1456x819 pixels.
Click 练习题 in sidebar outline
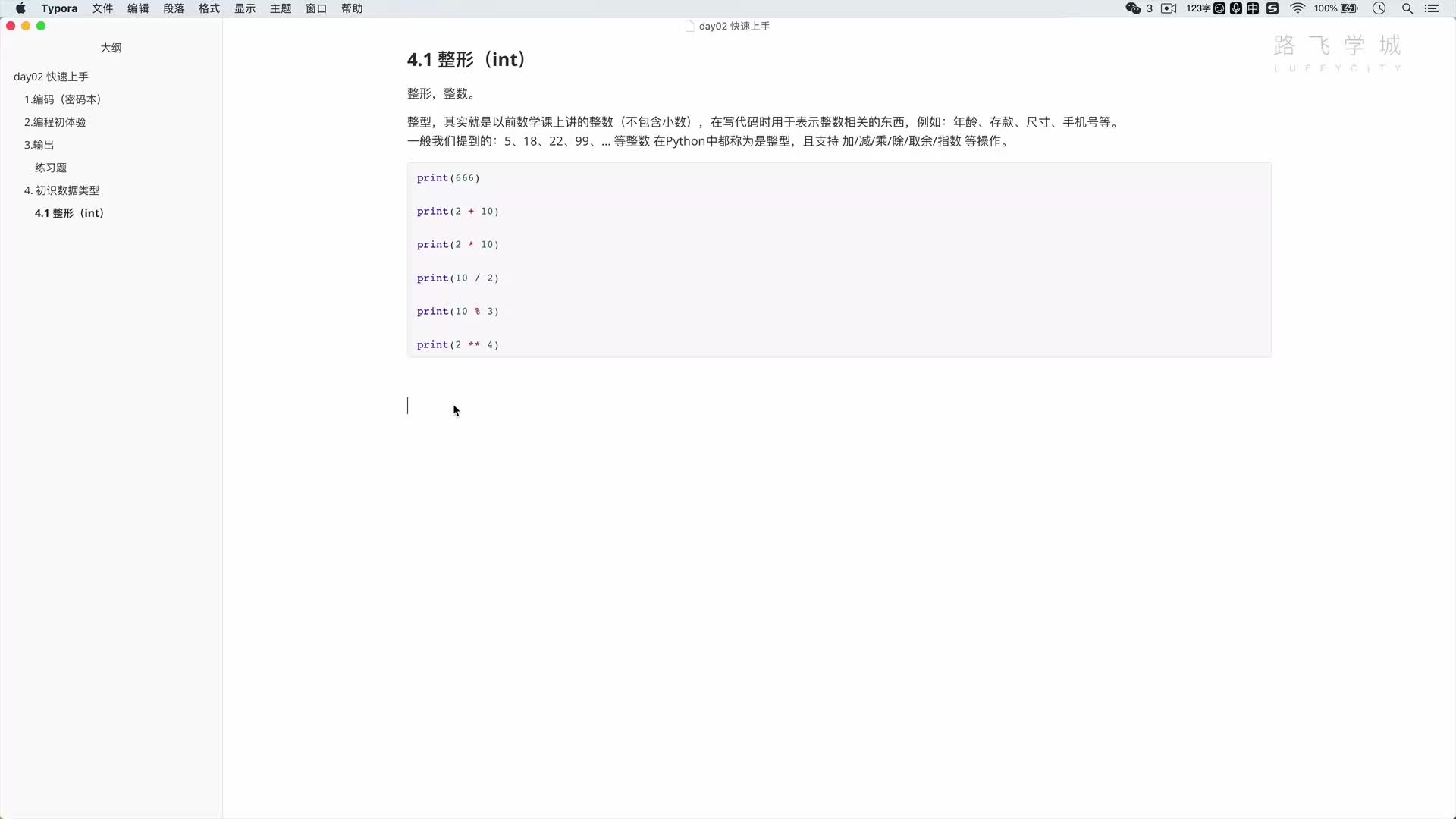[x=50, y=167]
